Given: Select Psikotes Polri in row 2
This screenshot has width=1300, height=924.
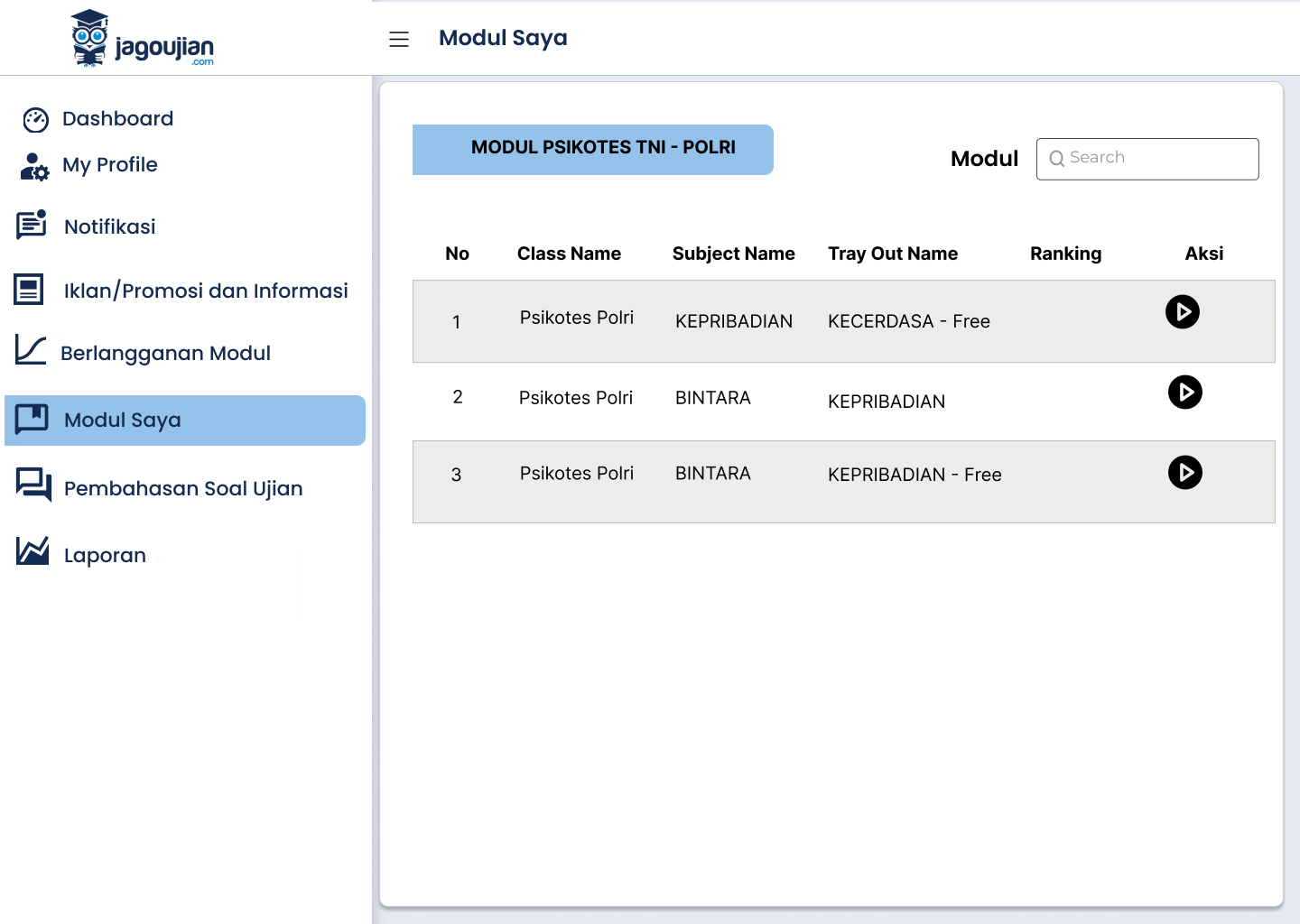Looking at the screenshot, I should click(576, 398).
